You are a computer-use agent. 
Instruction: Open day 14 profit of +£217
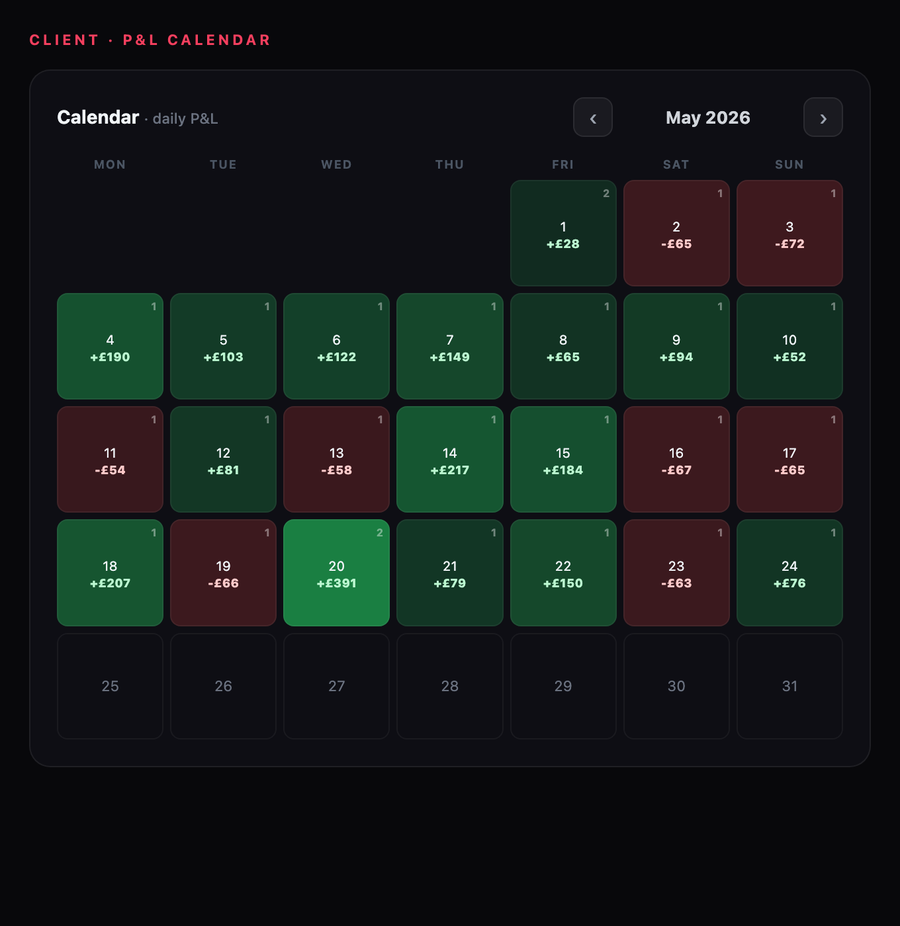coord(450,459)
